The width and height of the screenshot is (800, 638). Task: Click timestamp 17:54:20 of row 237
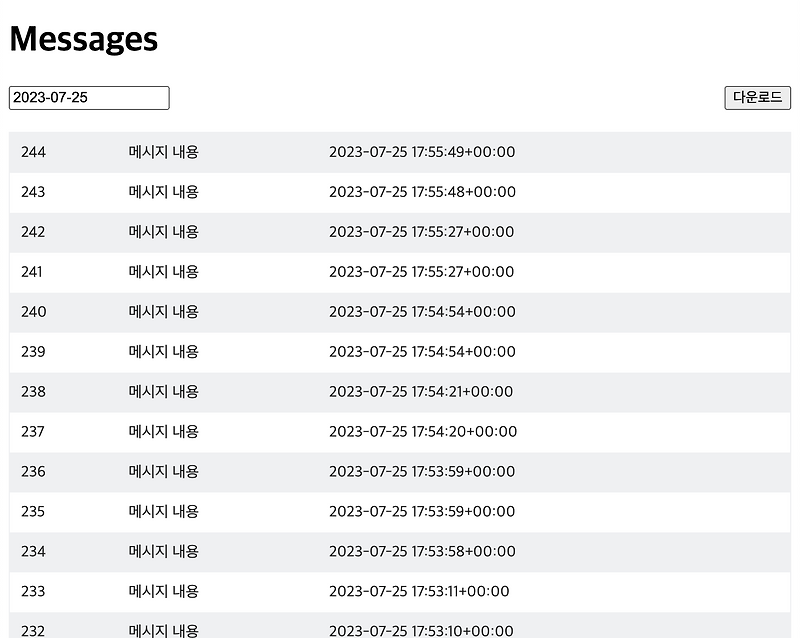pyautogui.click(x=423, y=432)
